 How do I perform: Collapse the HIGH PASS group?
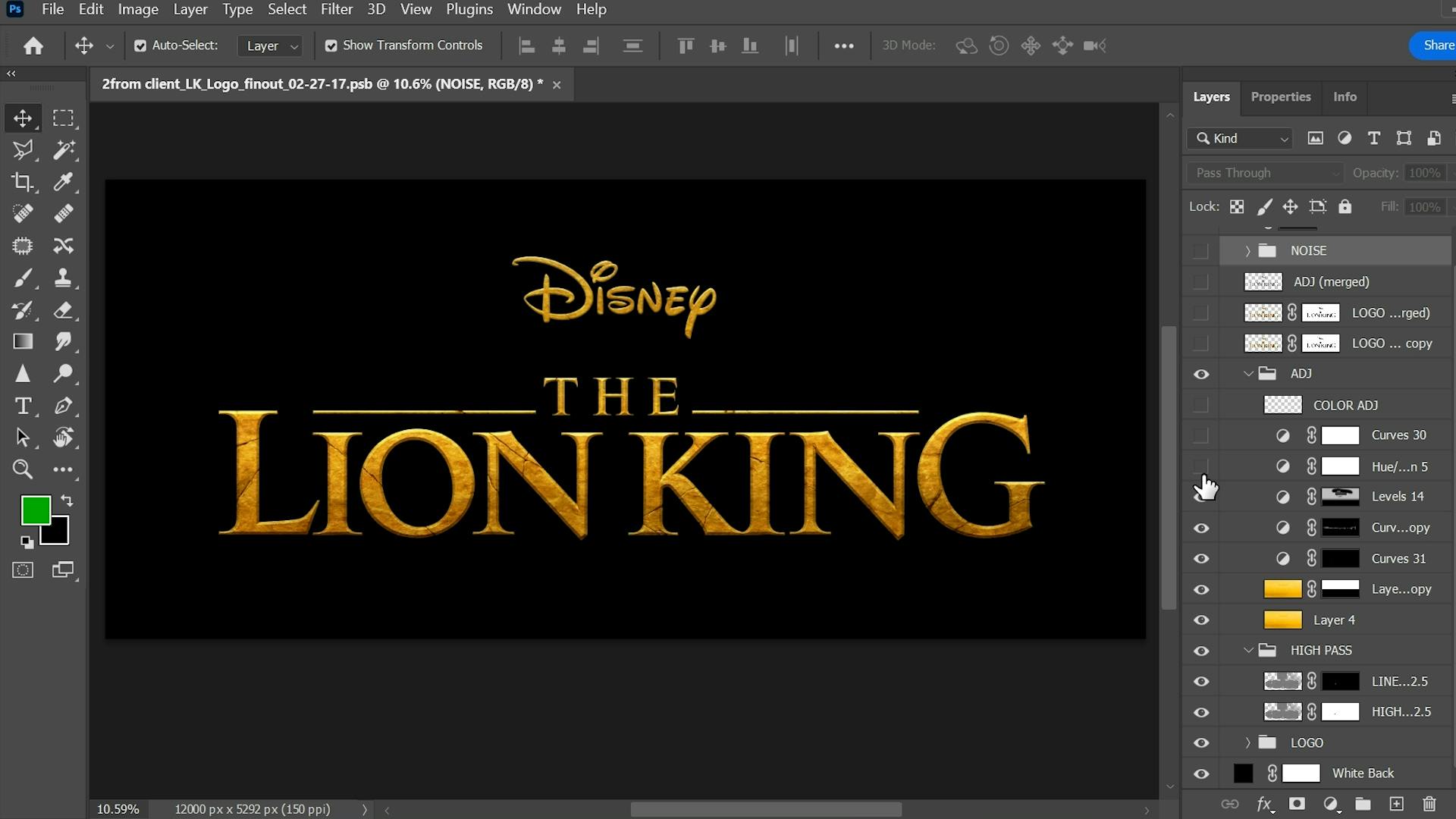coord(1247,651)
